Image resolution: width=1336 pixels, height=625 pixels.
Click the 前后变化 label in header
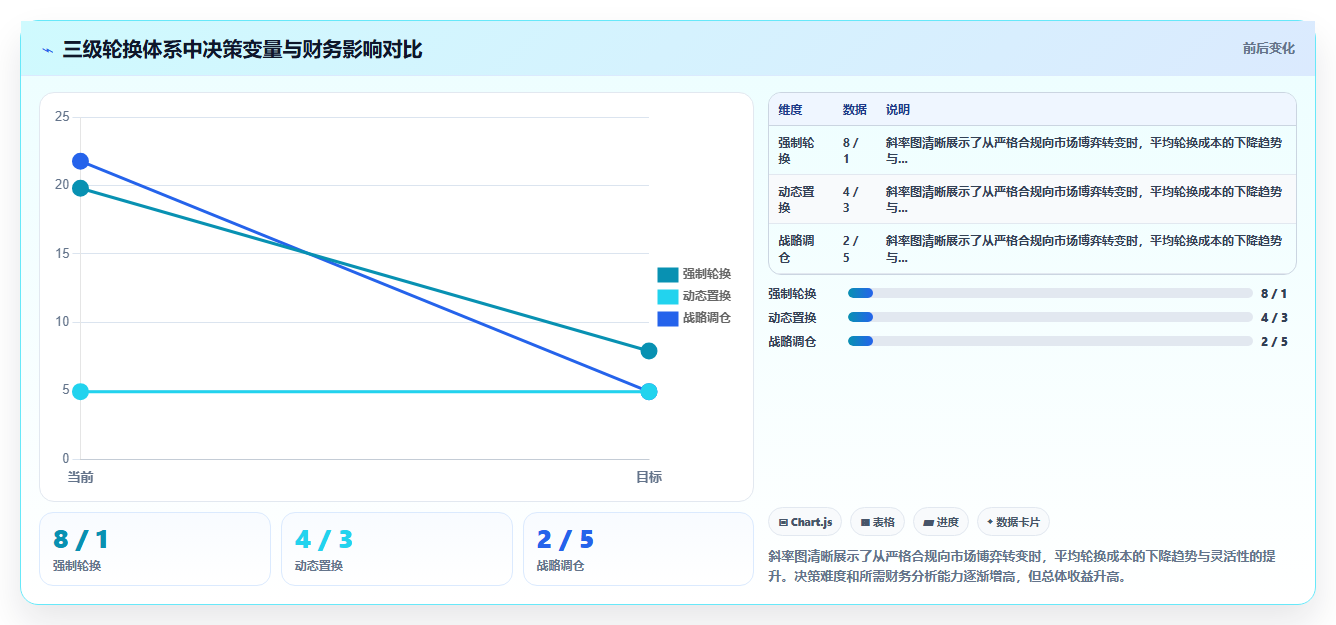(x=1268, y=48)
